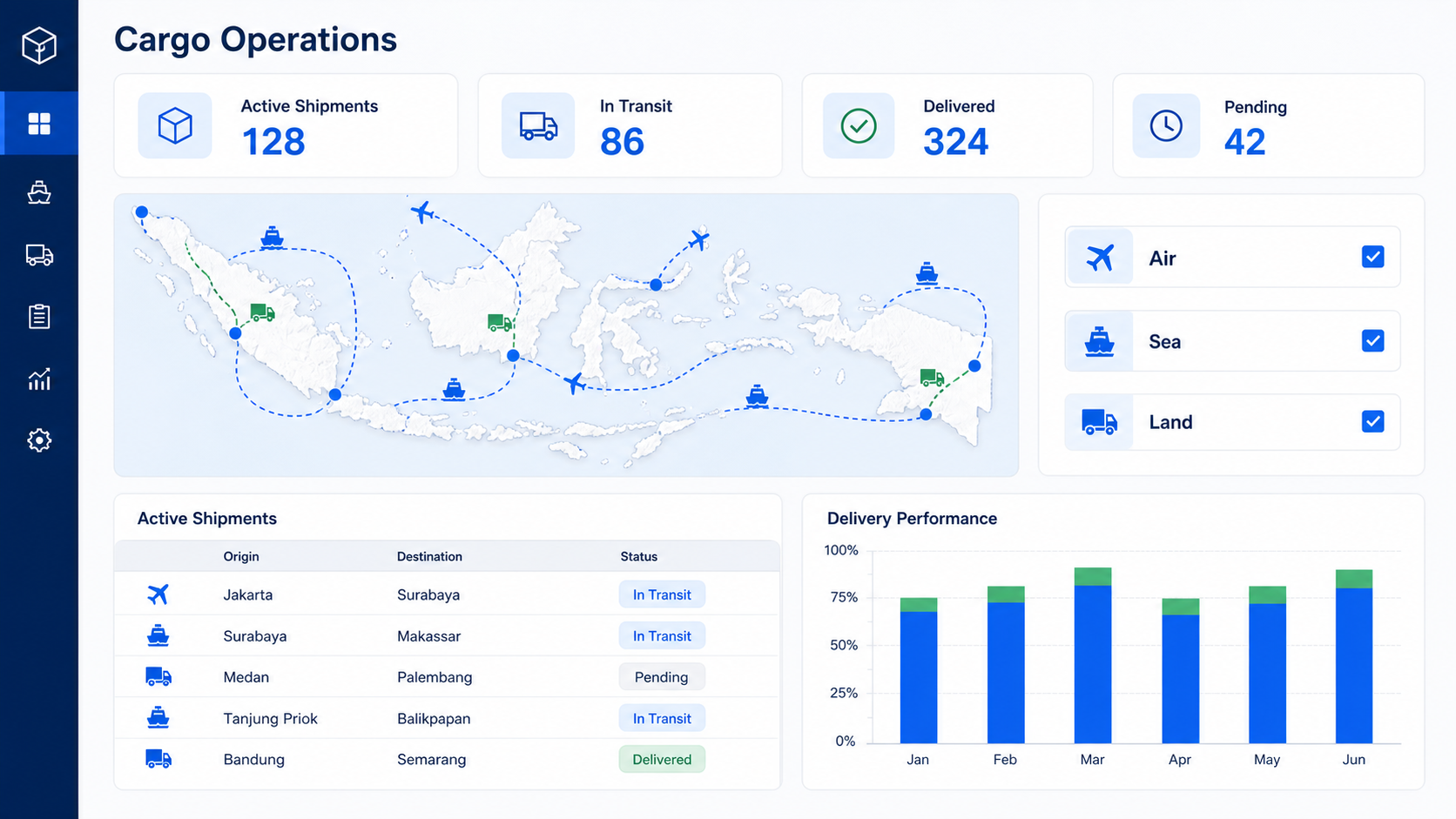Open the truck section in sidebar

tap(39, 255)
